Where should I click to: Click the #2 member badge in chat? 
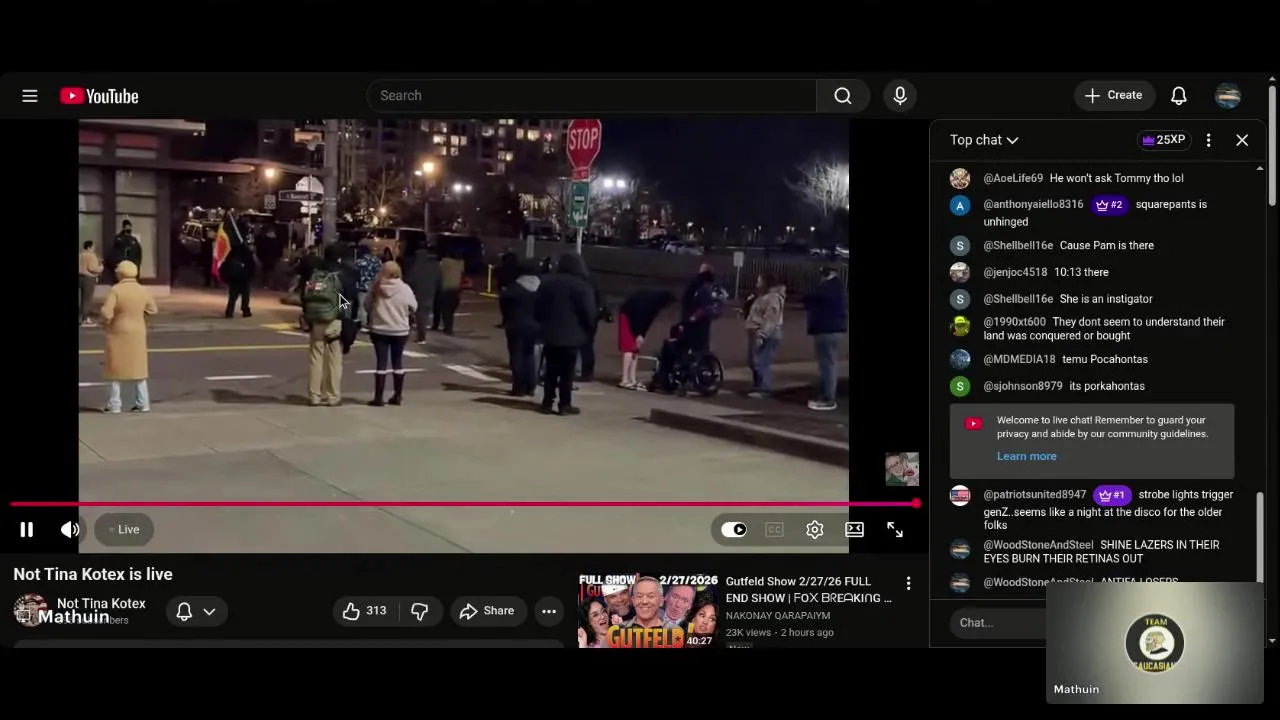(1109, 205)
